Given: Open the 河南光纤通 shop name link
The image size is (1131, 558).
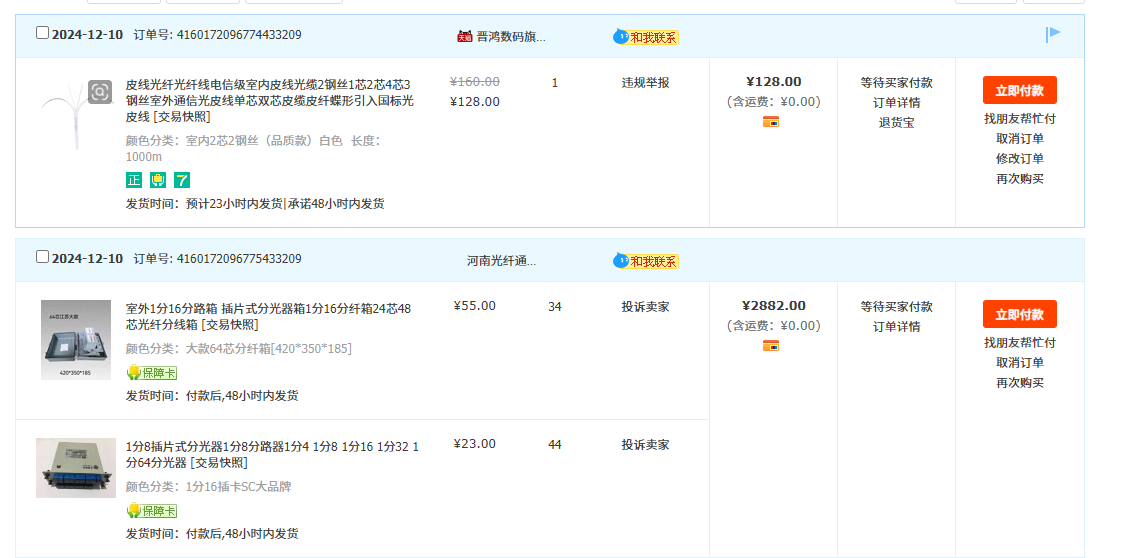Looking at the screenshot, I should pyautogui.click(x=501, y=261).
